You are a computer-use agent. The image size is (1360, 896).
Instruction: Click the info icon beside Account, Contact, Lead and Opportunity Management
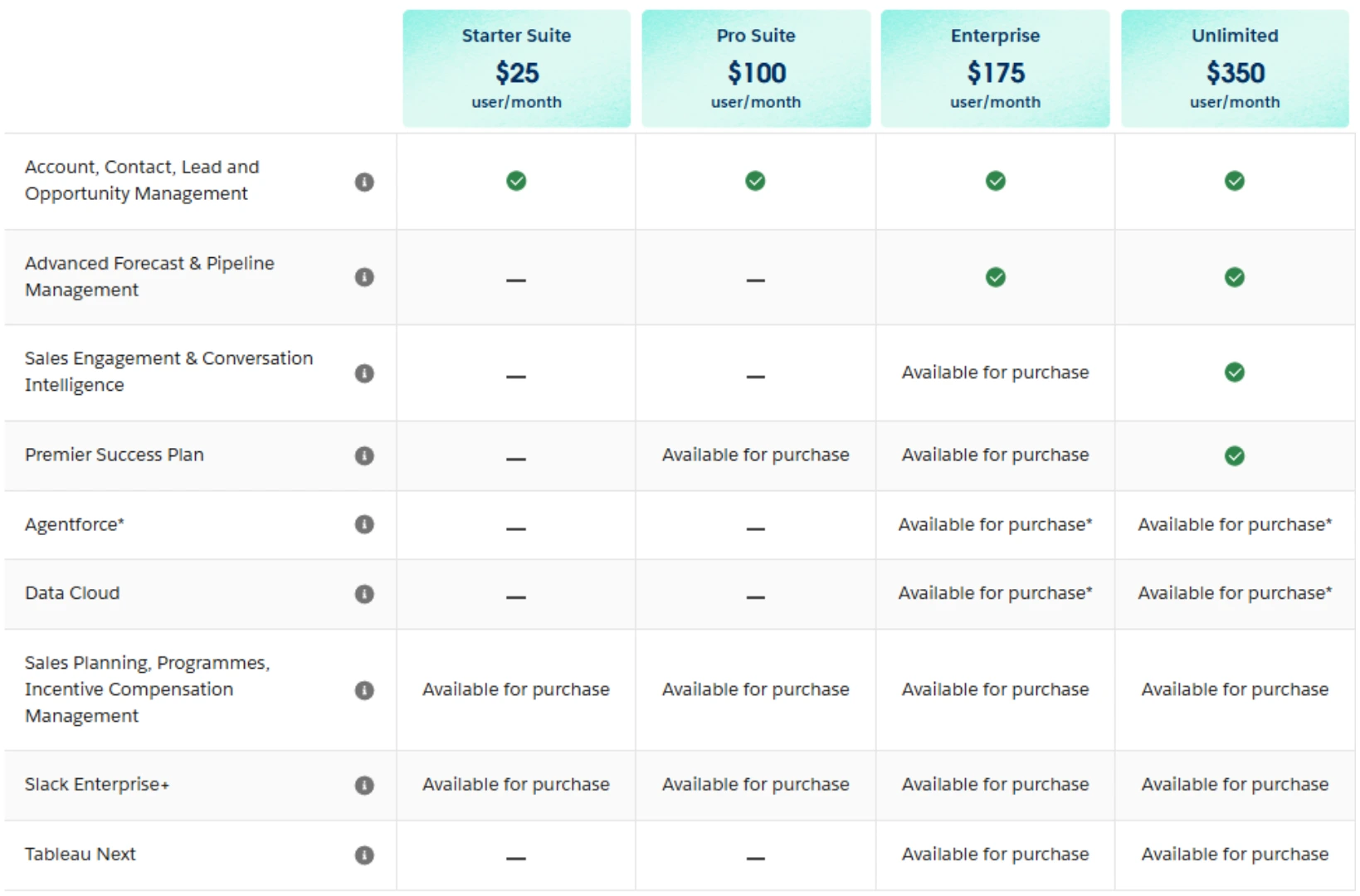click(x=363, y=181)
